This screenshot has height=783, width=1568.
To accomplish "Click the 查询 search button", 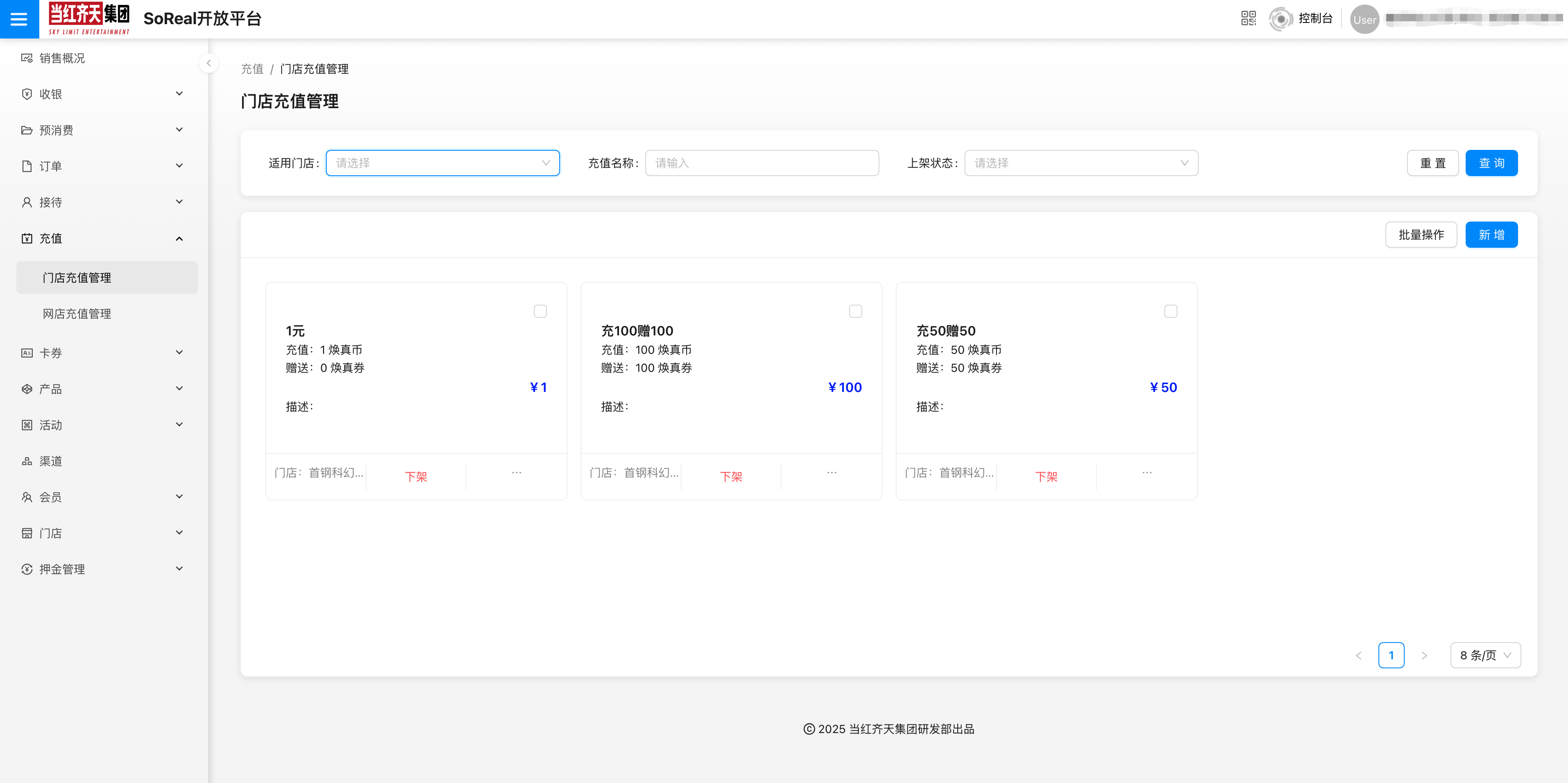I will (1491, 163).
